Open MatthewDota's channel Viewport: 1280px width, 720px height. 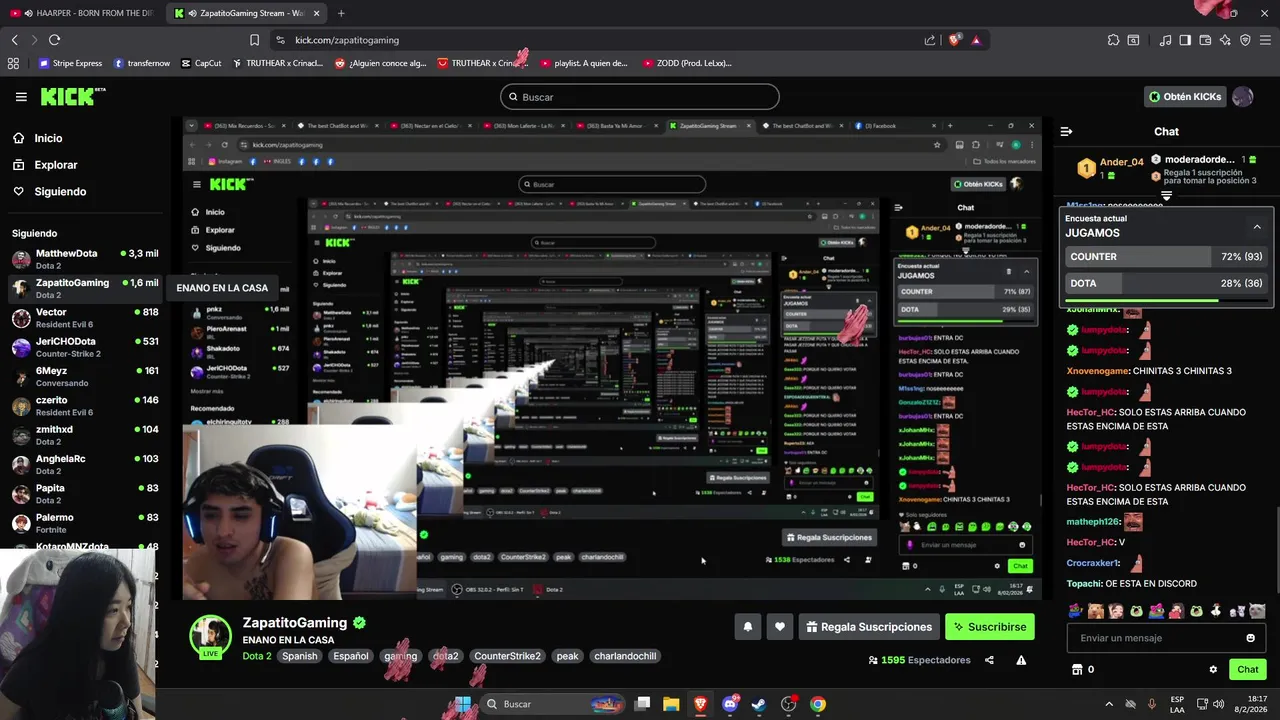pyautogui.click(x=85, y=259)
